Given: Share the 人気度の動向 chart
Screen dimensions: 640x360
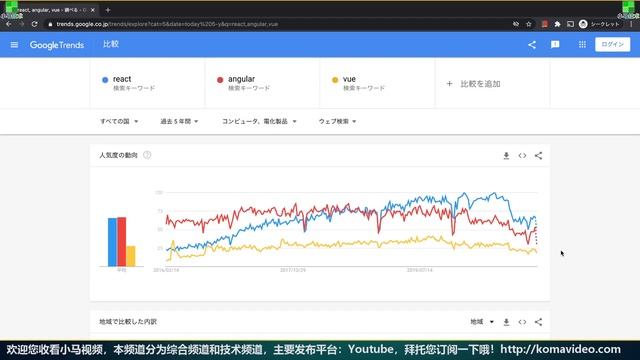Looking at the screenshot, I should click(538, 156).
